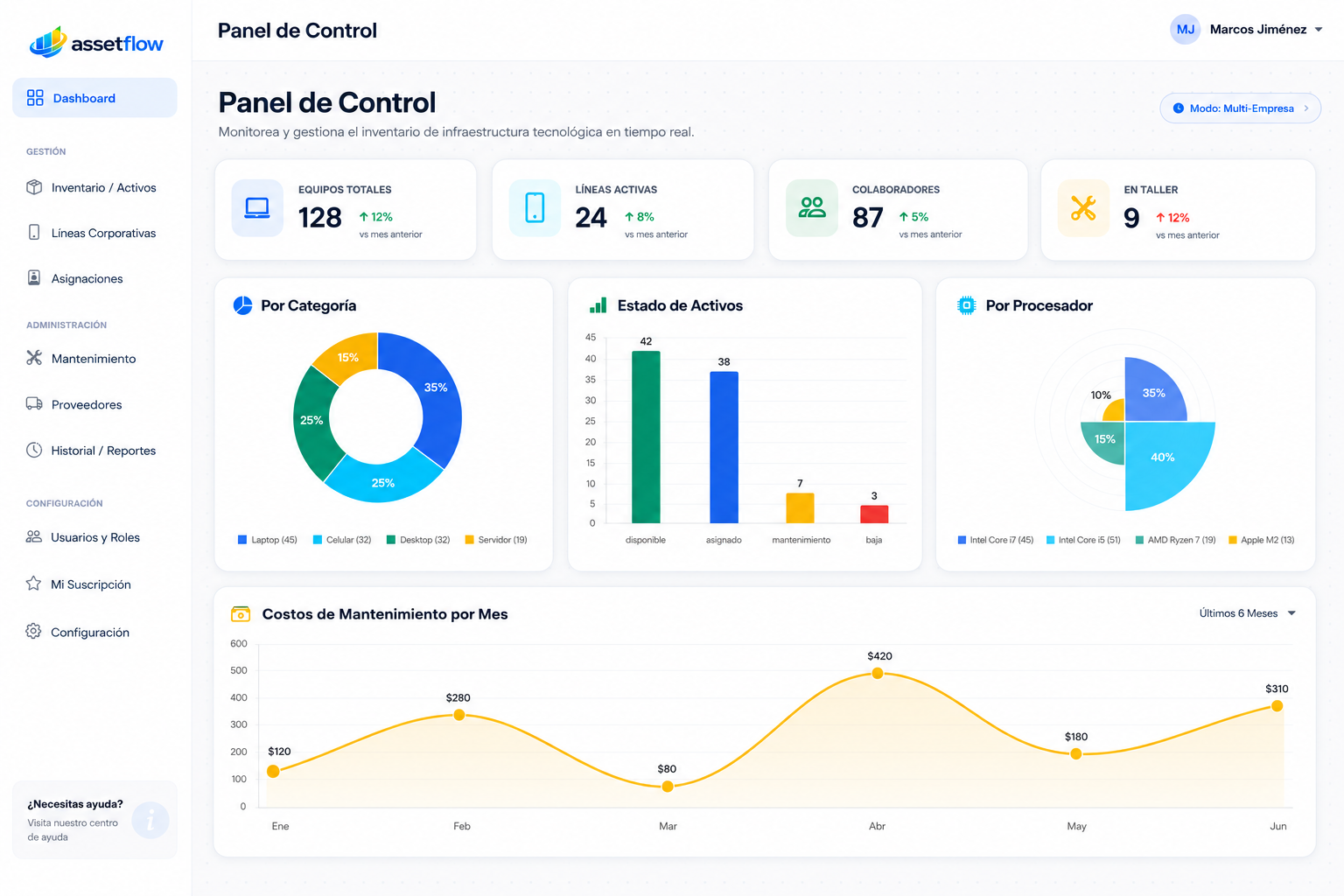Click the Configuración gear icon
This screenshot has width=1344, height=896.
[33, 632]
